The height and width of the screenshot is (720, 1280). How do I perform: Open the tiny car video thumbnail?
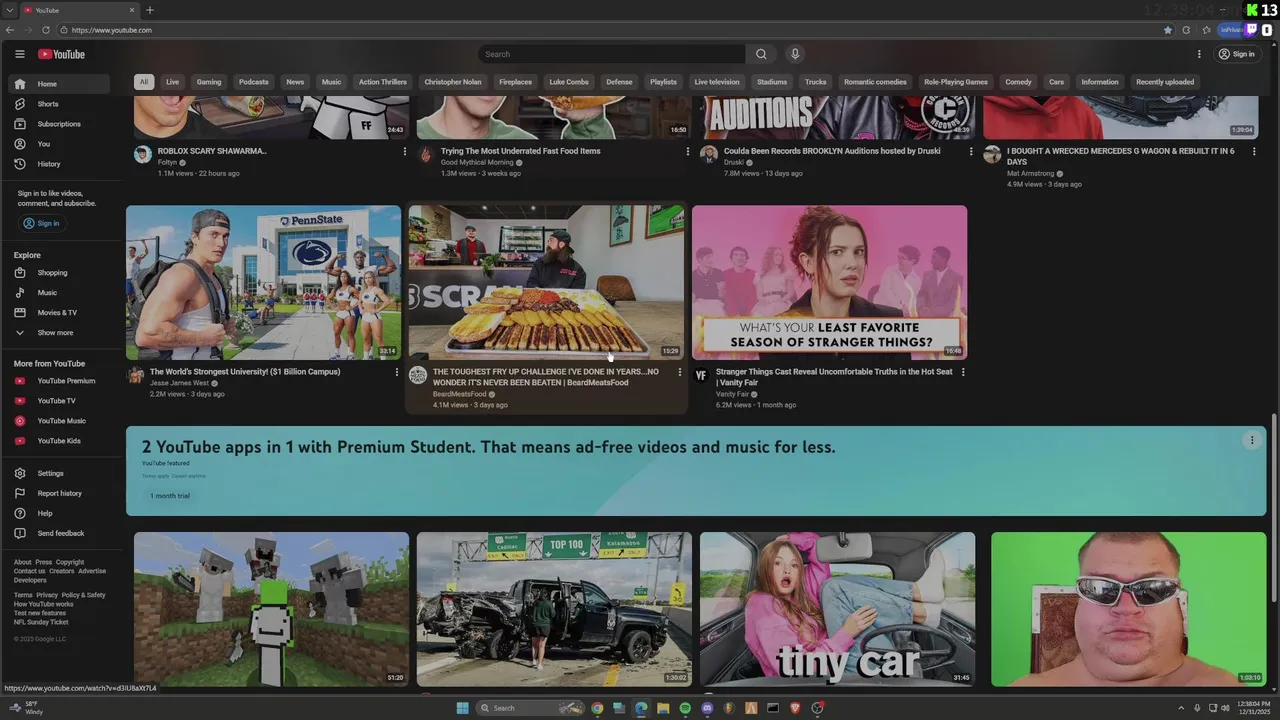837,608
